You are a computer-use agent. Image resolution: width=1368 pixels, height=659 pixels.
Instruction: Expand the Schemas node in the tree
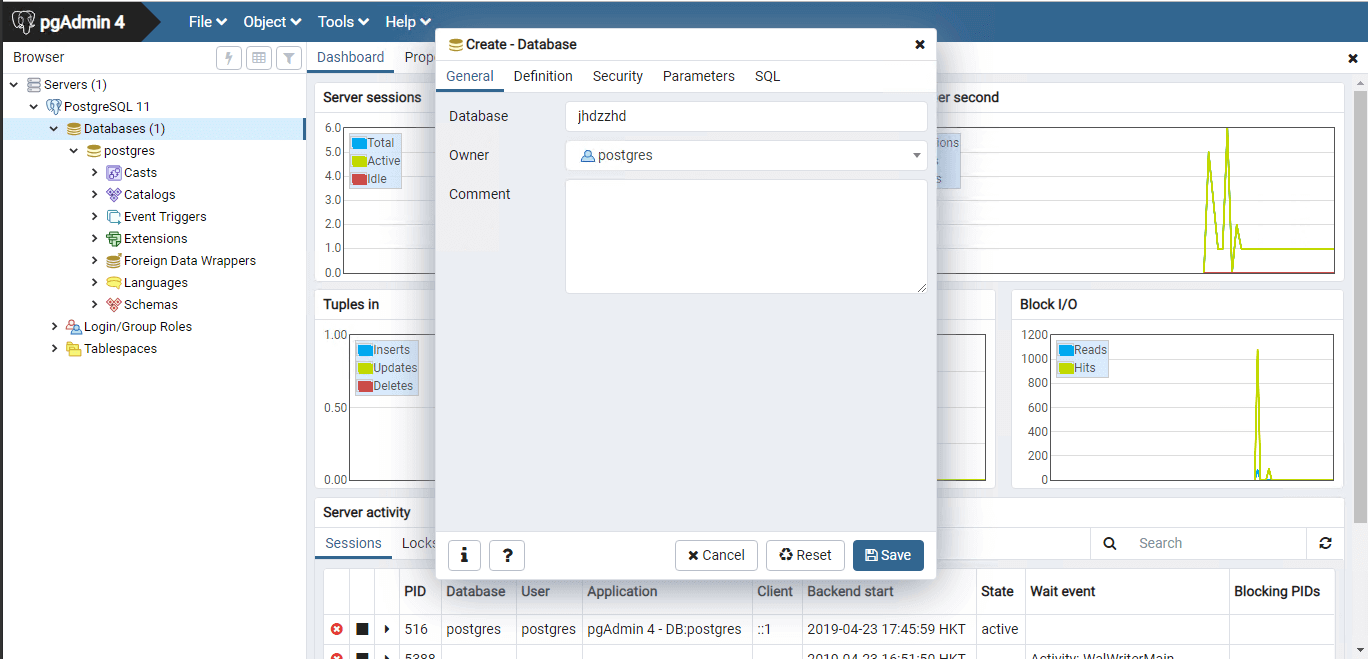[94, 305]
